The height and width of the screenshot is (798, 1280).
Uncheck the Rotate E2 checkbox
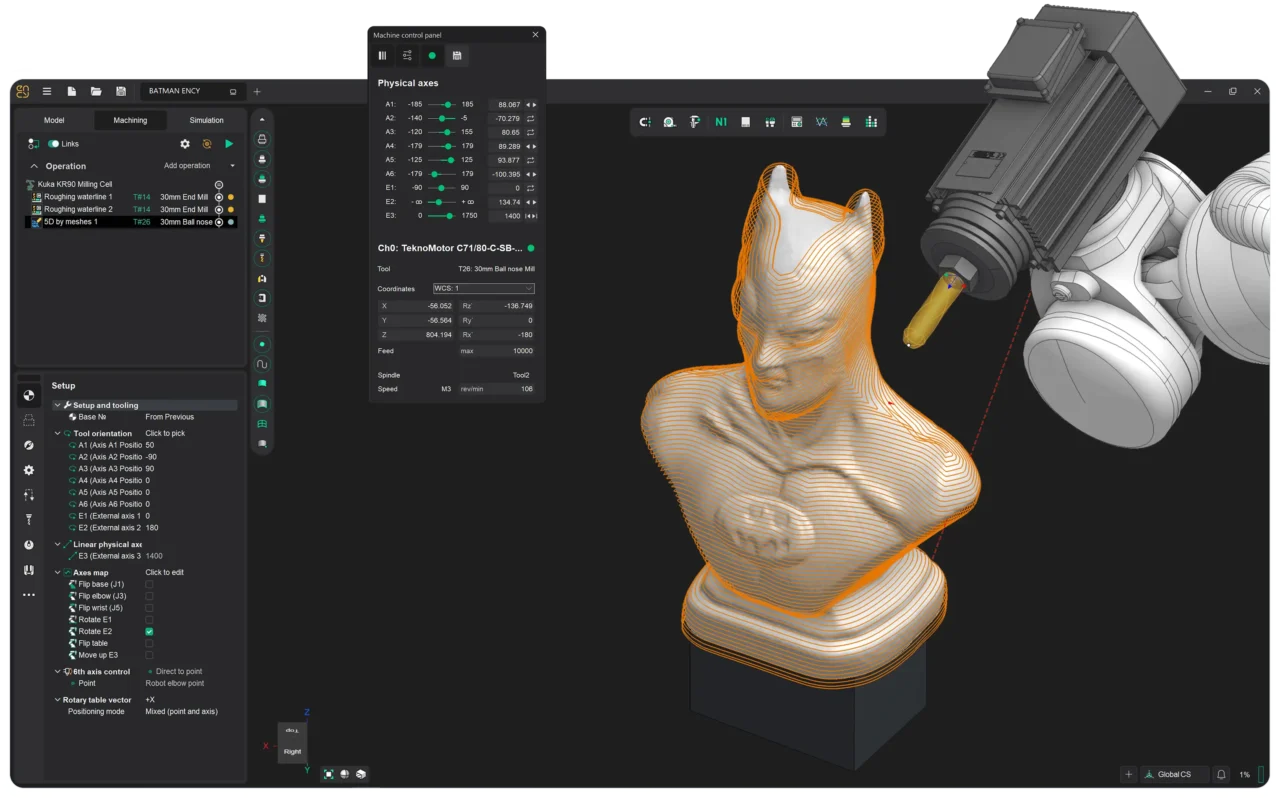point(149,632)
